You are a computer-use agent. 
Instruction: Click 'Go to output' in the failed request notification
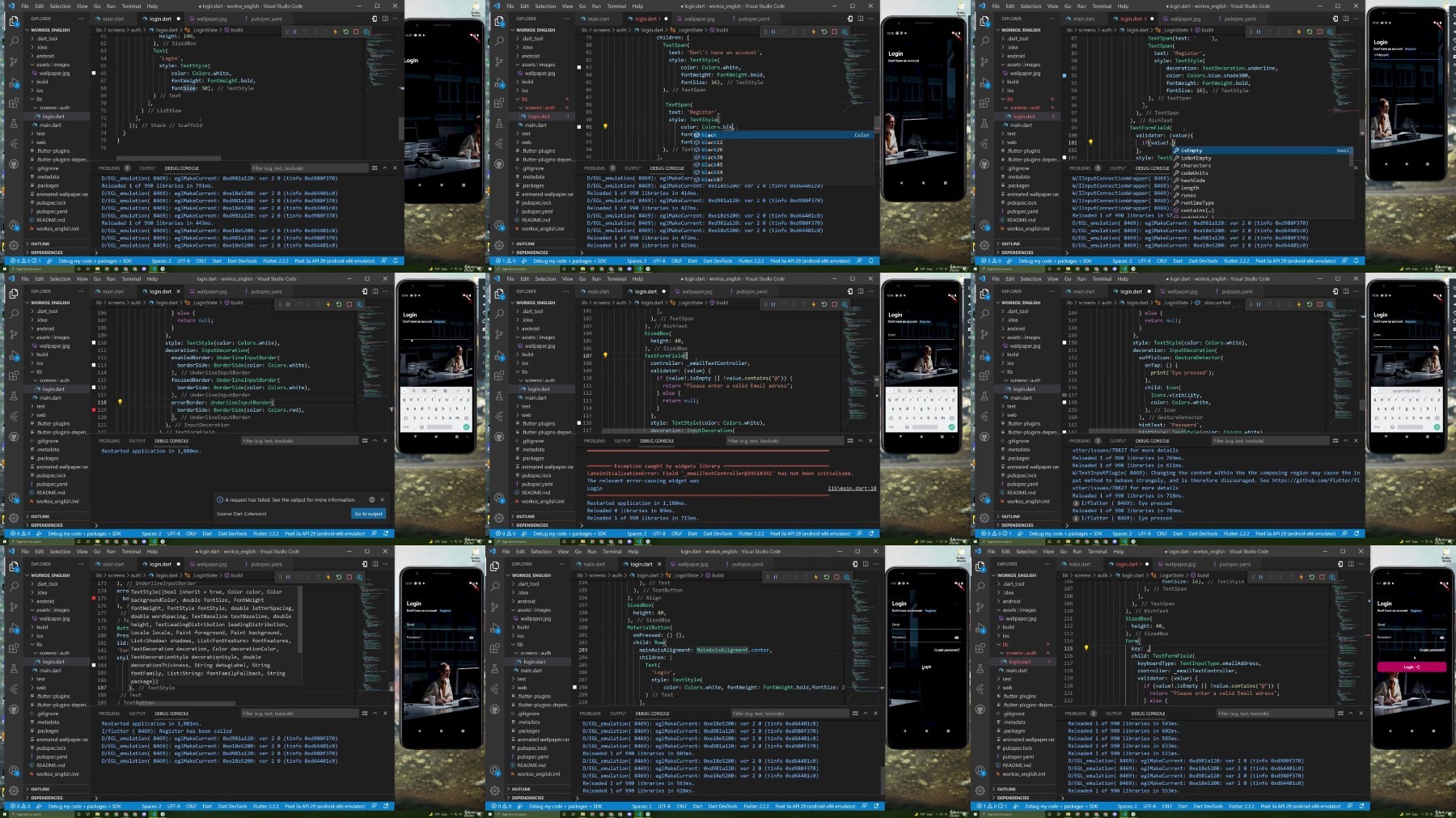(368, 514)
